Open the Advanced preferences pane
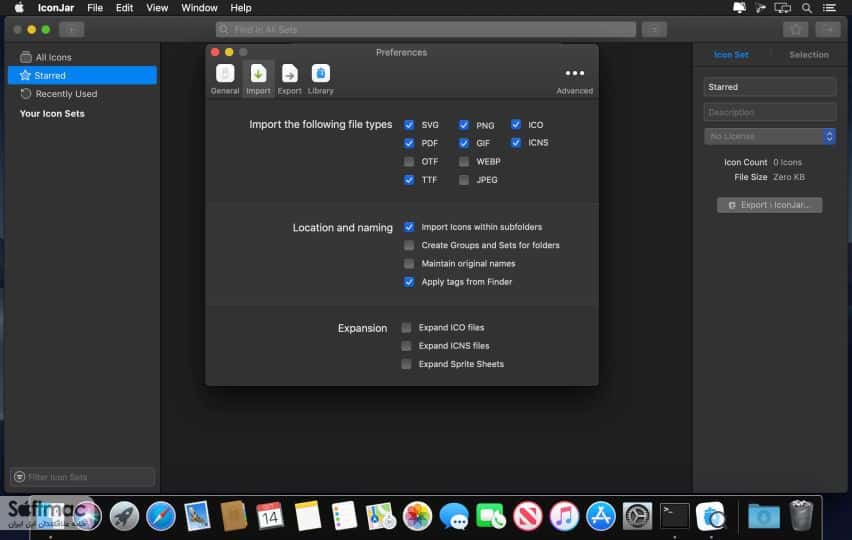 574,80
